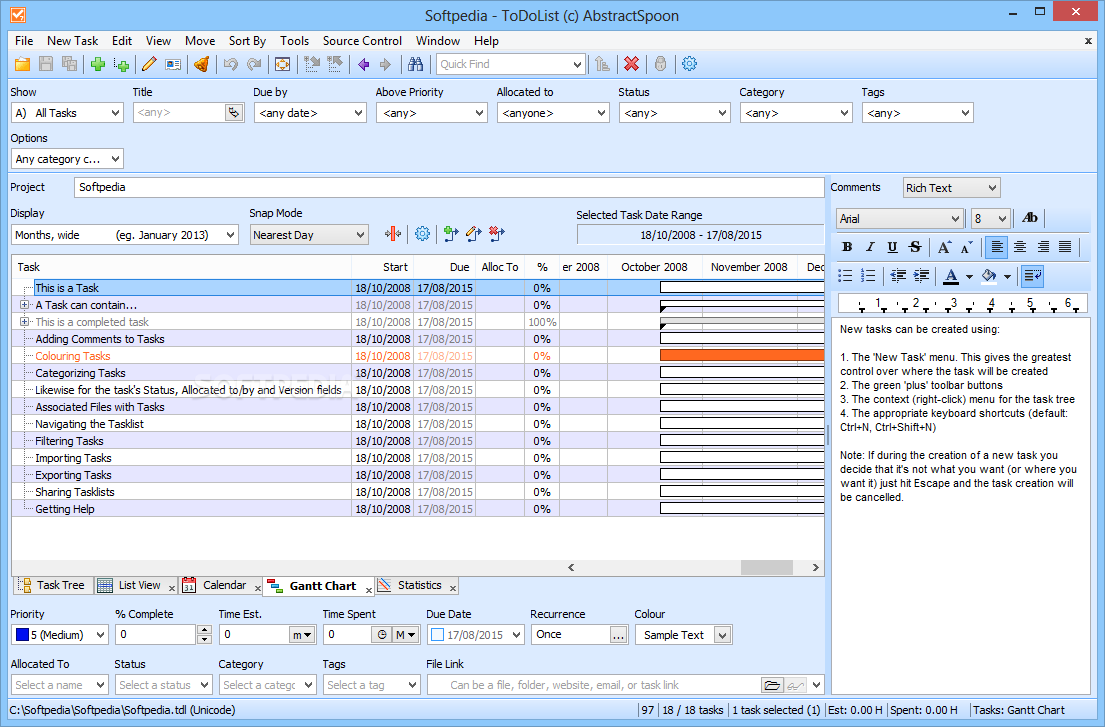Click the undo arrow in toolbar
The height and width of the screenshot is (727, 1105).
click(230, 64)
